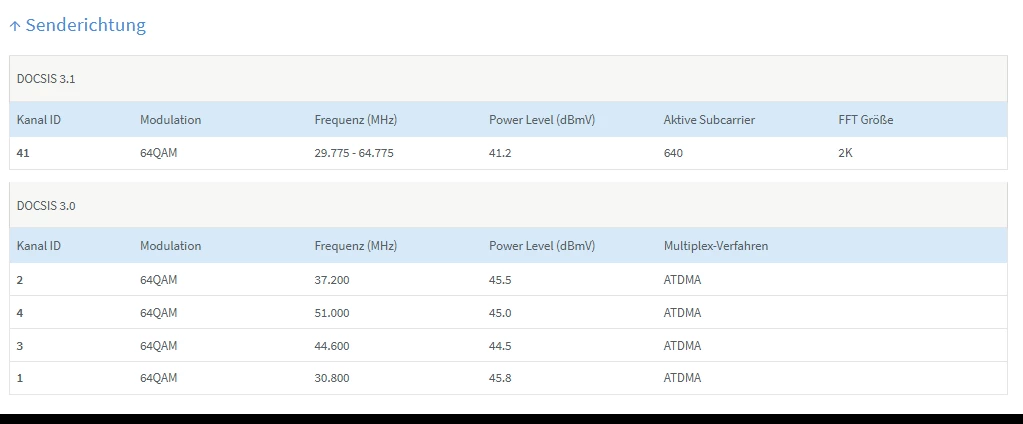Click the 44.600 frequency cell
This screenshot has height=424, width=1023.
[332, 346]
